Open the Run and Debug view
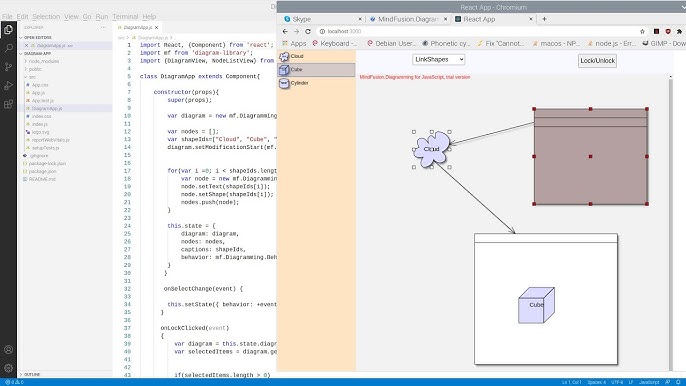Screen dimensions: 686x386 8,86
